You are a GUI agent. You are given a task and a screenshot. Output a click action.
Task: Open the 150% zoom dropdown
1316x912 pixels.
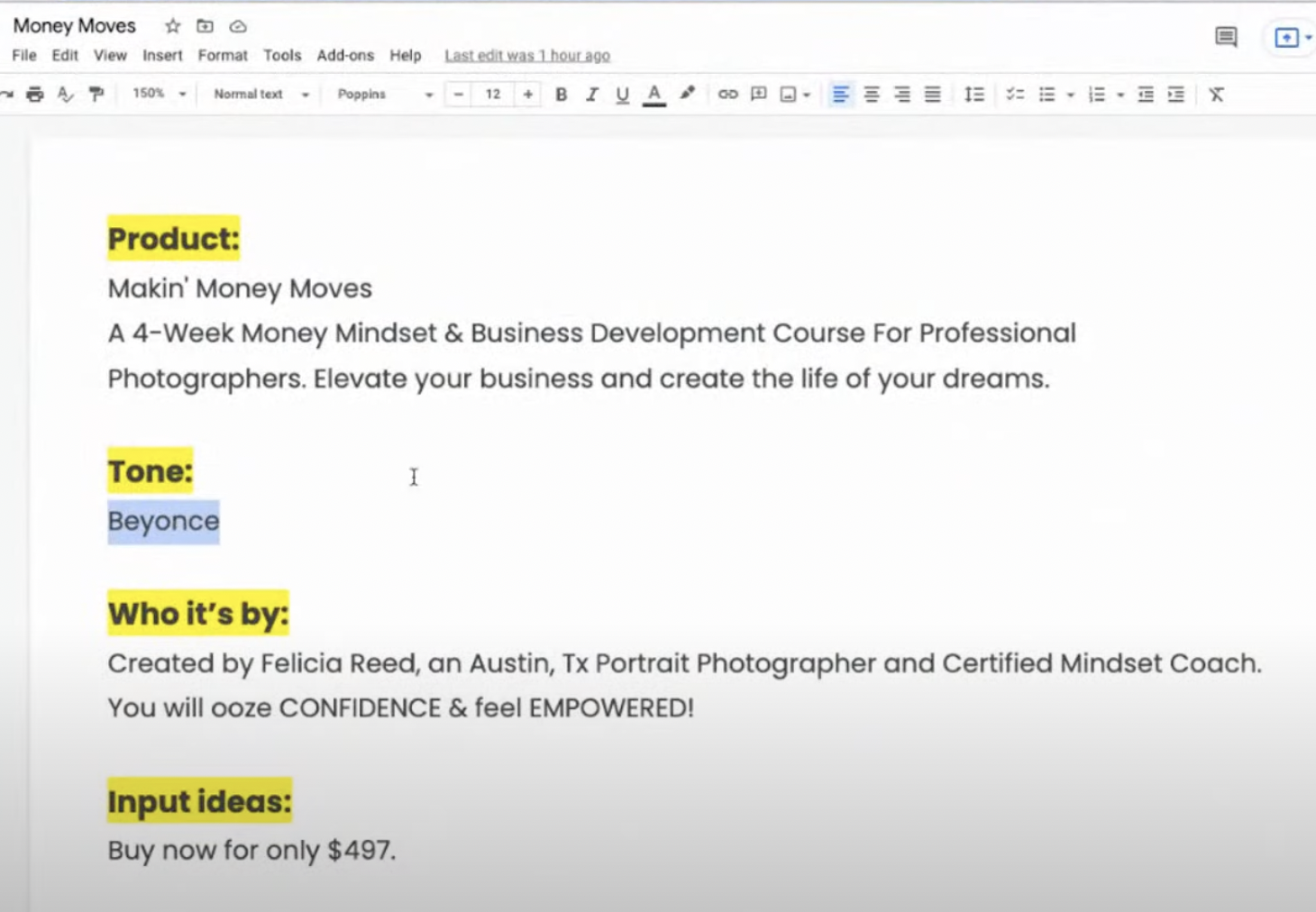[x=157, y=94]
